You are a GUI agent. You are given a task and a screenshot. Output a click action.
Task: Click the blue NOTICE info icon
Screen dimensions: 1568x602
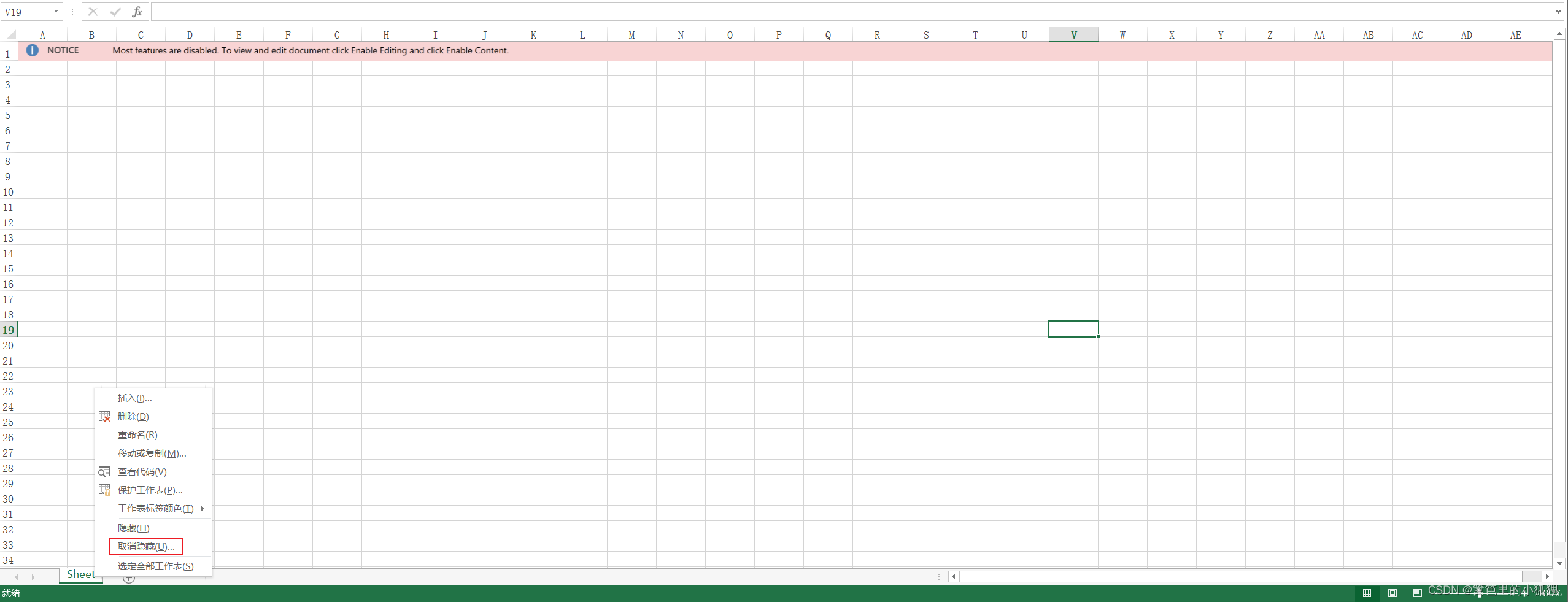33,50
